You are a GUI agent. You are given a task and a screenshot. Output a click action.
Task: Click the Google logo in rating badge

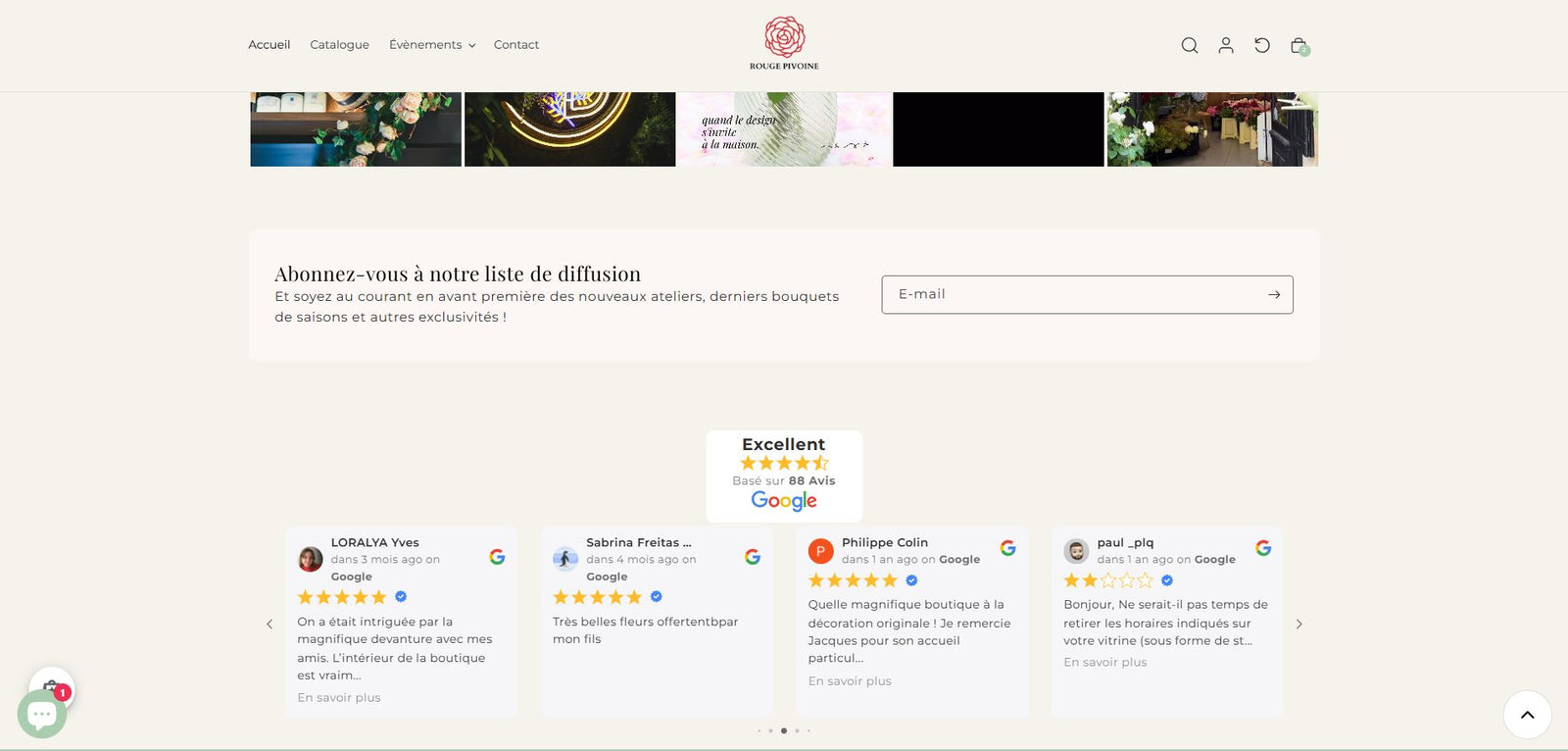784,501
